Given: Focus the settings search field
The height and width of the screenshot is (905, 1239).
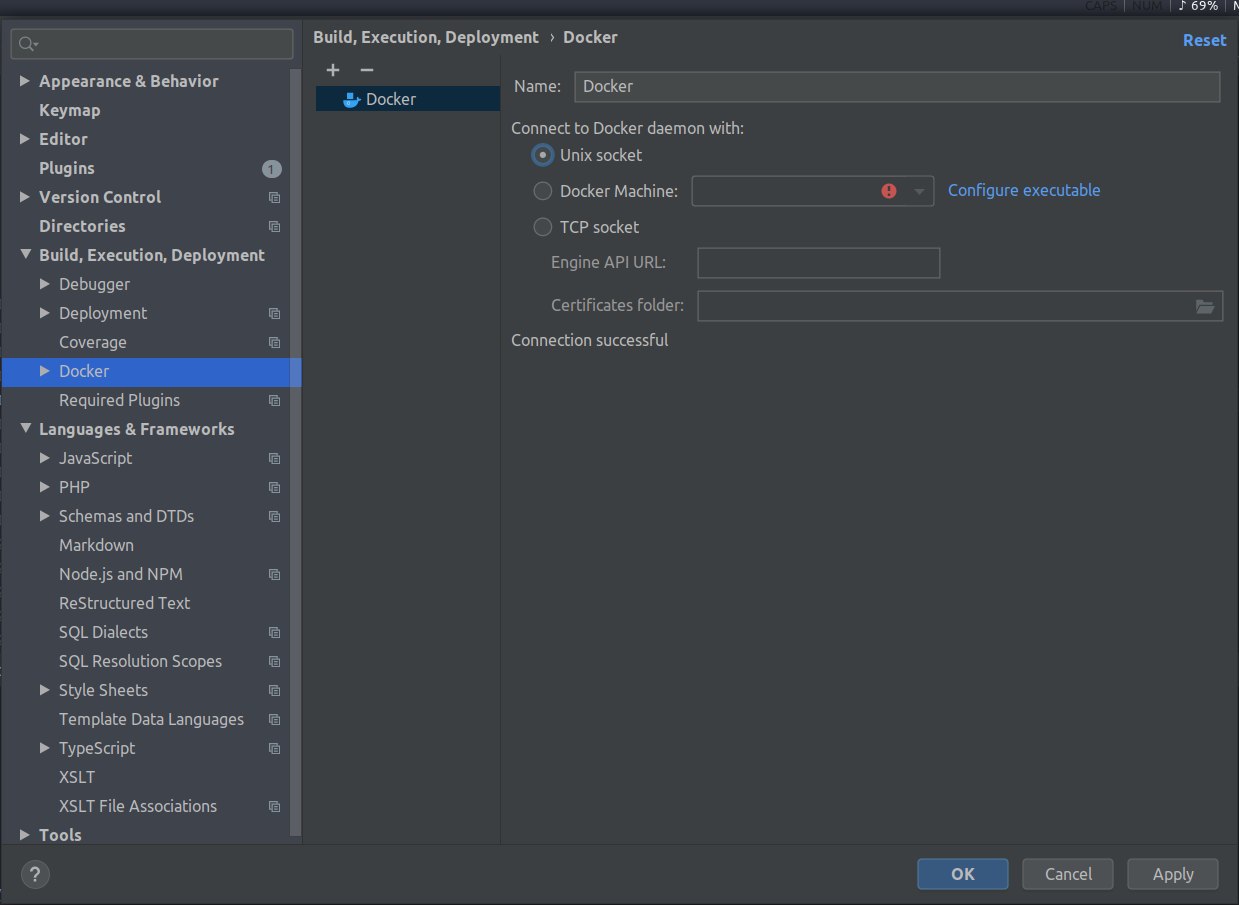Looking at the screenshot, I should [152, 44].
